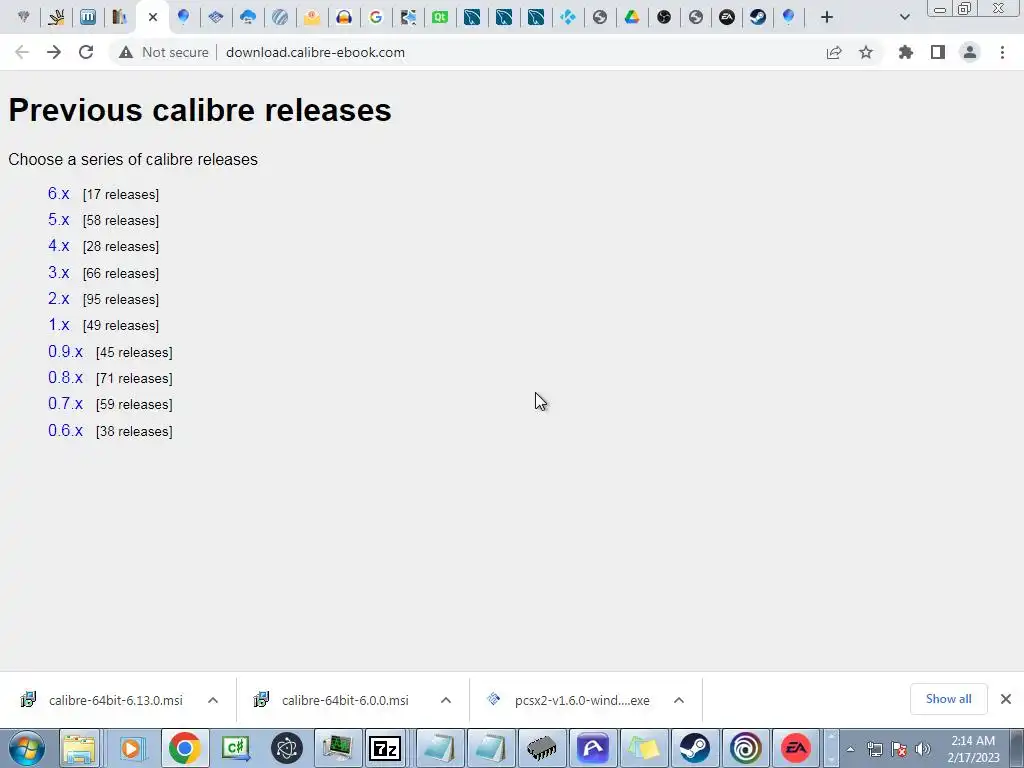Open the Action Center flag icon

pyautogui.click(x=899, y=749)
